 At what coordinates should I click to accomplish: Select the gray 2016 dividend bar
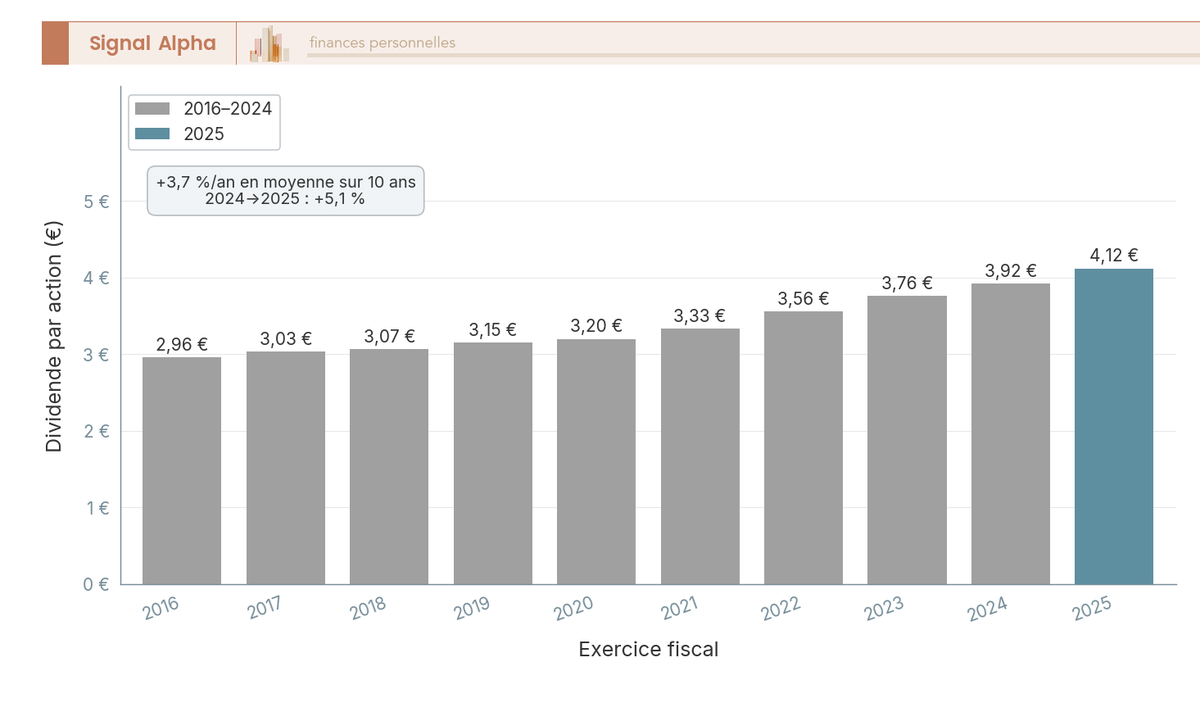(182, 470)
